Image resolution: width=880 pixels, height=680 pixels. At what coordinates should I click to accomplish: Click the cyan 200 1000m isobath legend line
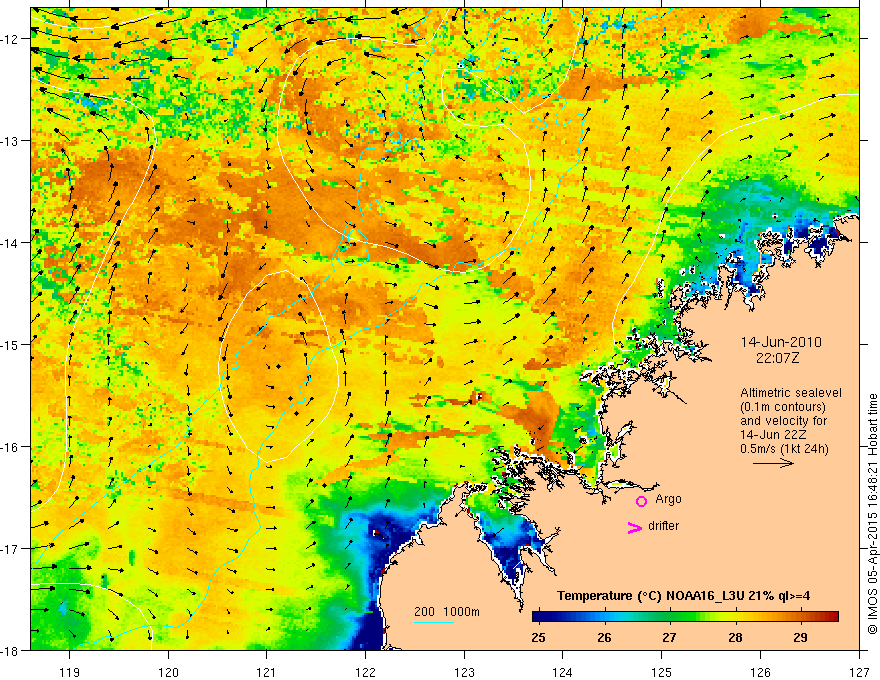point(434,622)
